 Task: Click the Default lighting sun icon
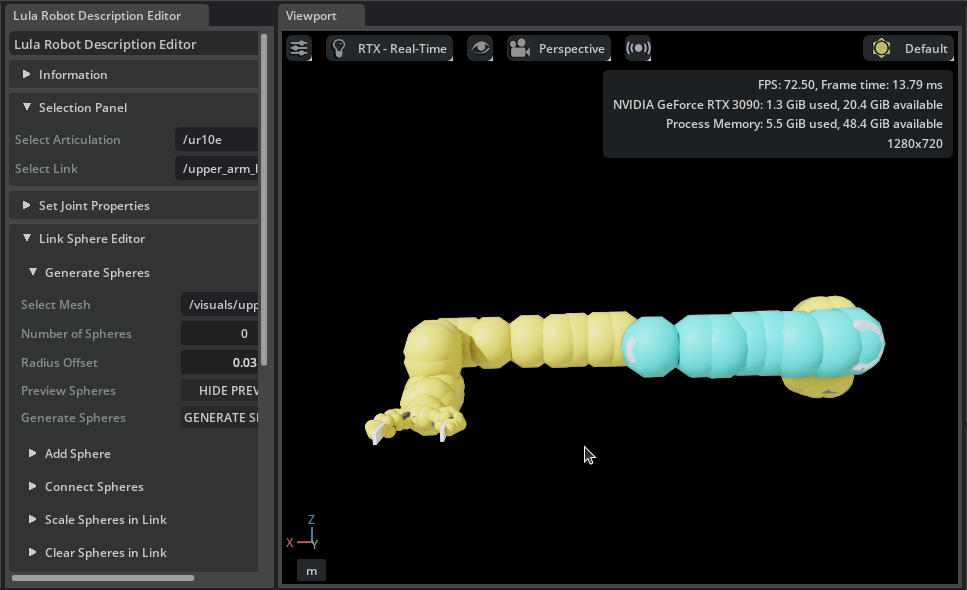pyautogui.click(x=881, y=48)
